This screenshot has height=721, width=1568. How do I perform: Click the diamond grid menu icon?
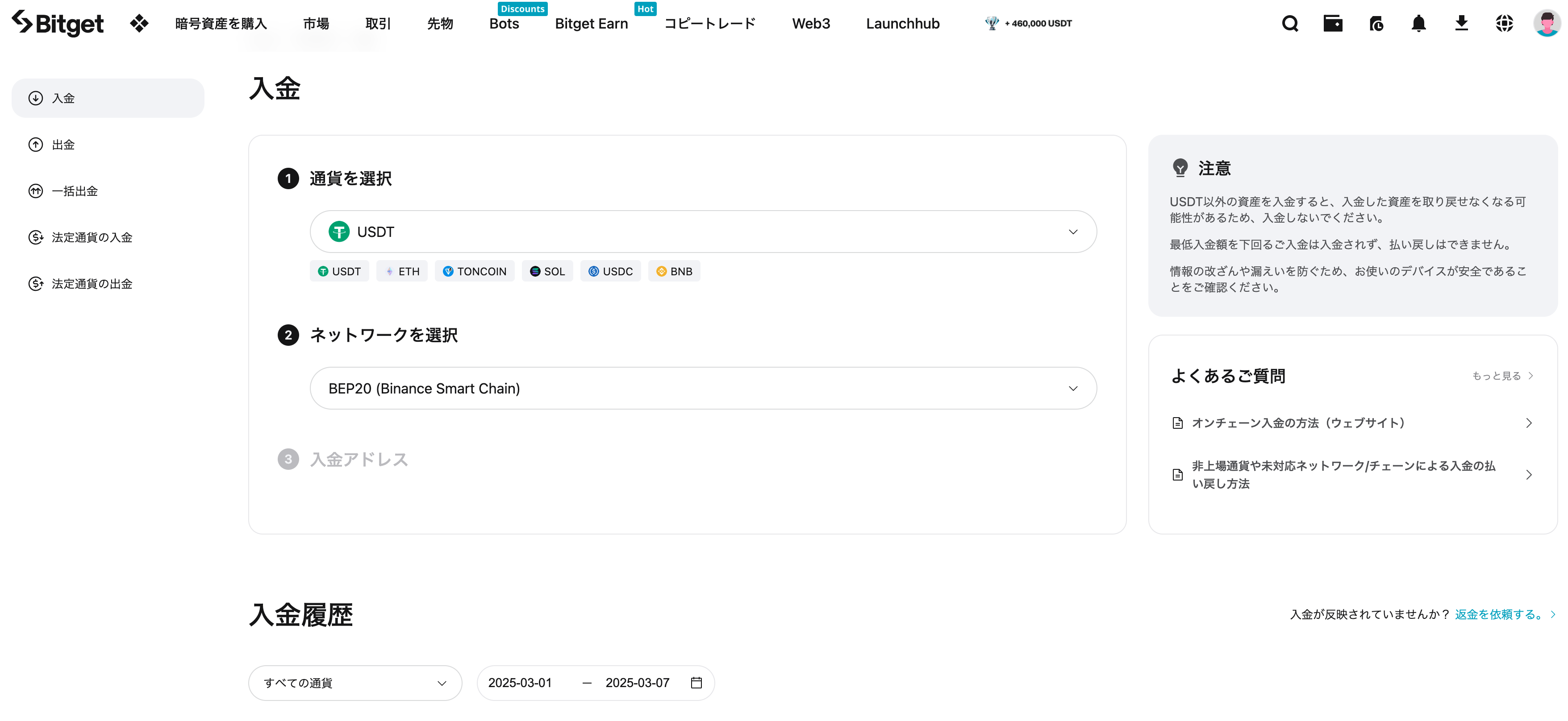click(x=139, y=24)
